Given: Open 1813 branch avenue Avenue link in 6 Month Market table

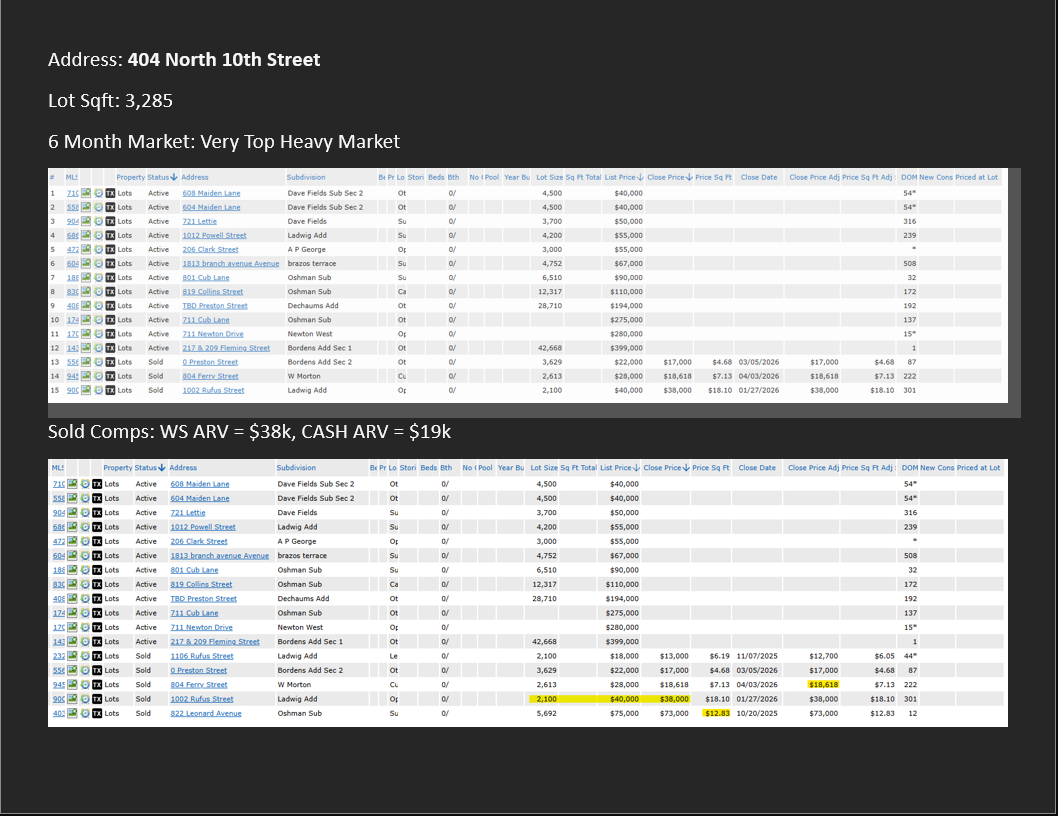Looking at the screenshot, I should click(x=231, y=264).
